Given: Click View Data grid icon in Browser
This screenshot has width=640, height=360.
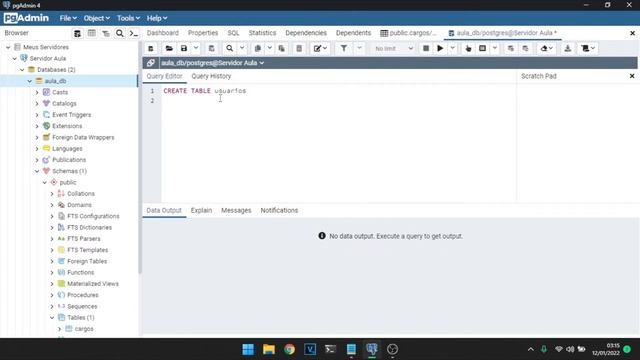Looking at the screenshot, I should 91,33.
